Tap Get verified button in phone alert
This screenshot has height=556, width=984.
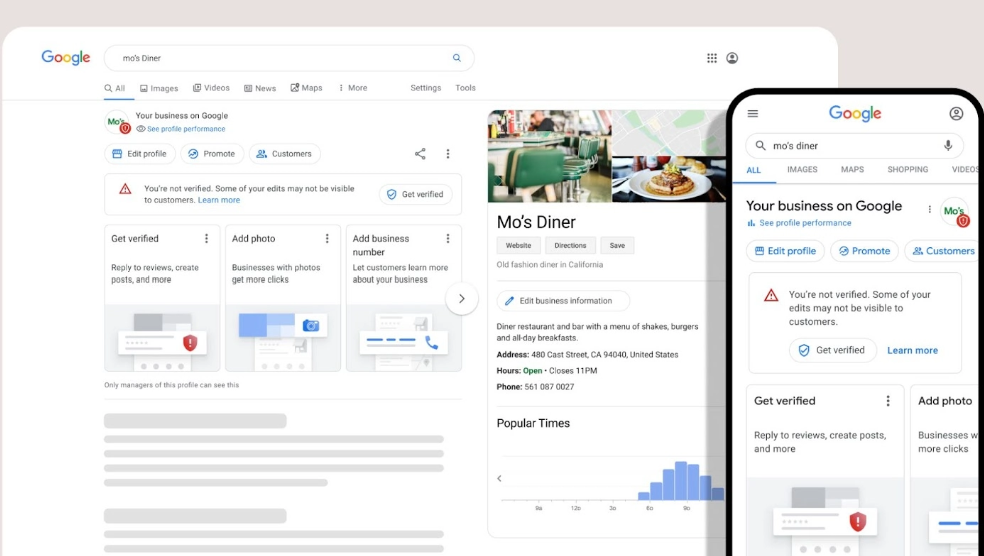pyautogui.click(x=832, y=350)
